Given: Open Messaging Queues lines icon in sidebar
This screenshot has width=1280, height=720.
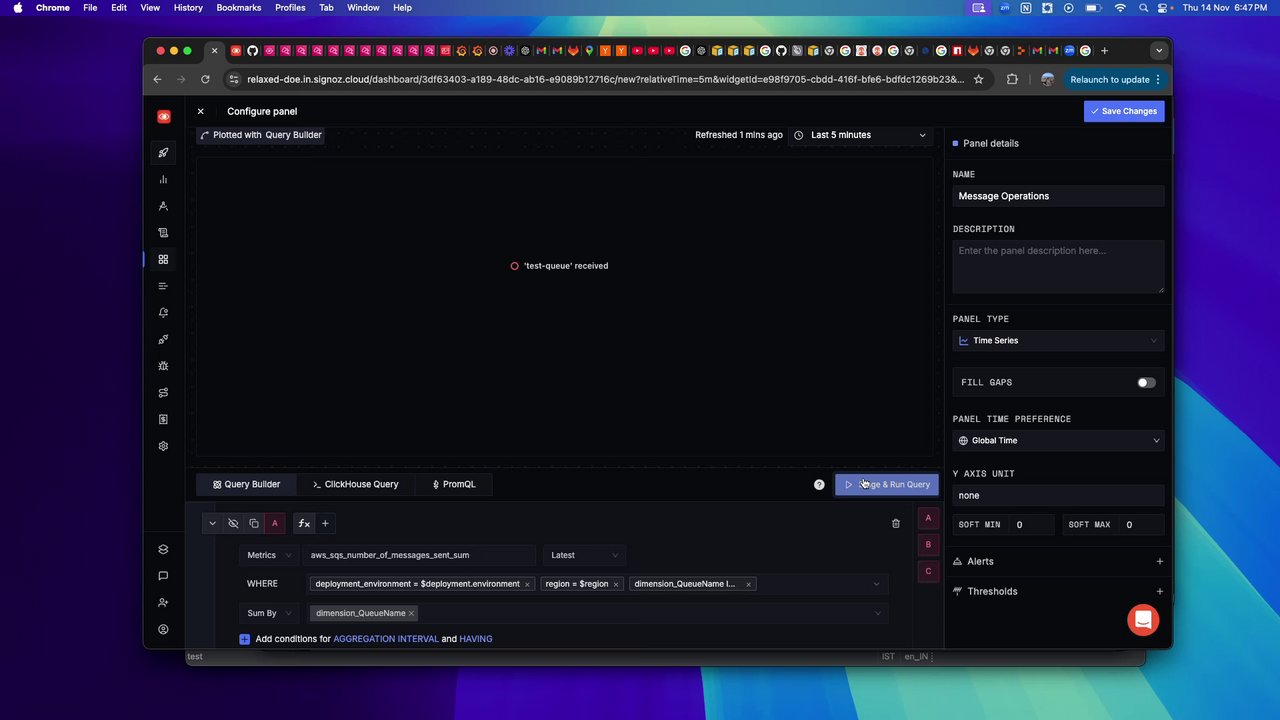Looking at the screenshot, I should pos(163,286).
